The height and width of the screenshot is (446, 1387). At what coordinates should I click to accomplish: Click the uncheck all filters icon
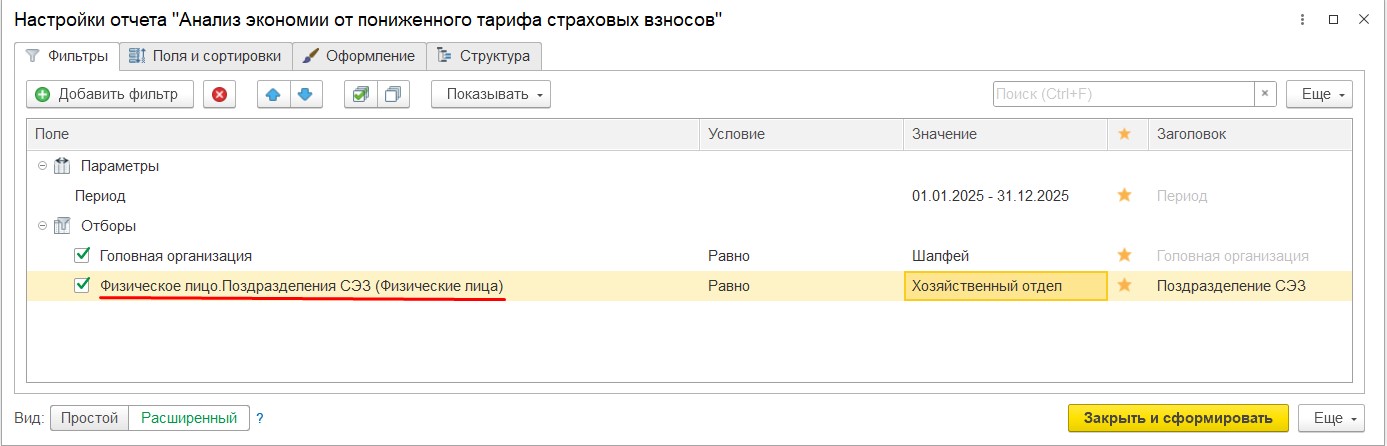392,95
